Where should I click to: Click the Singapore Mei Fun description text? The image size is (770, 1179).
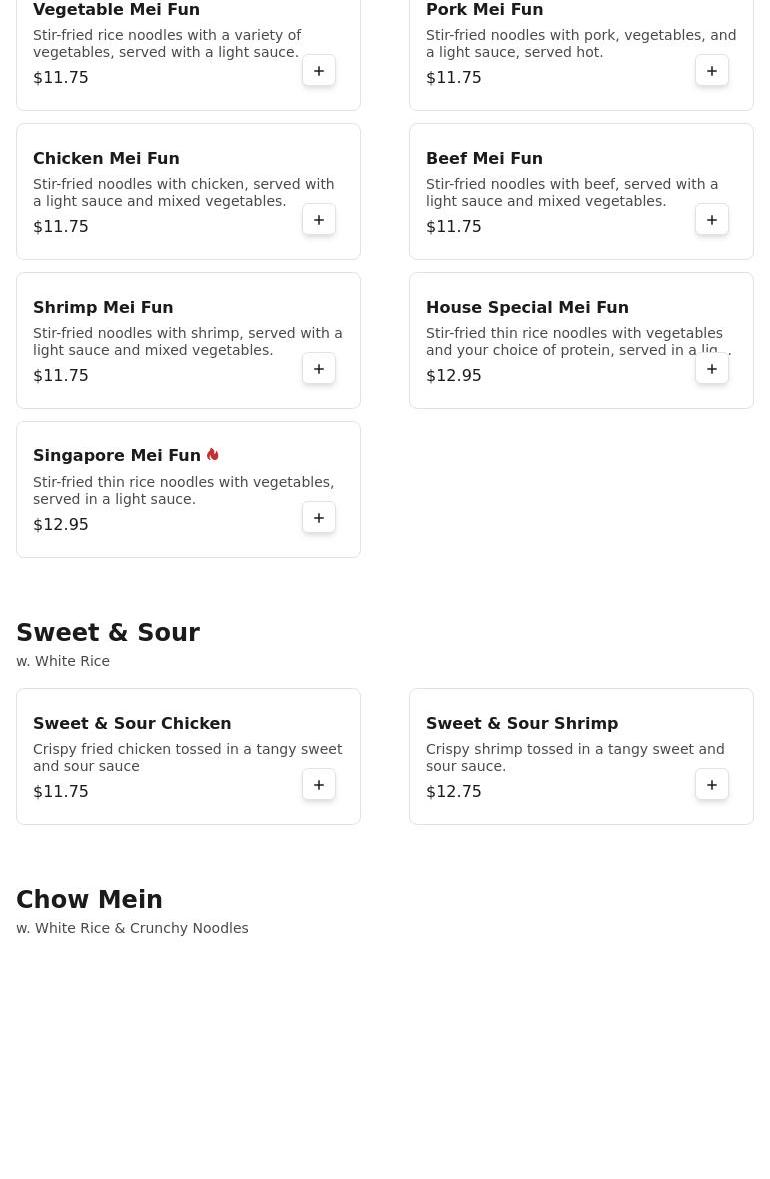[183, 490]
